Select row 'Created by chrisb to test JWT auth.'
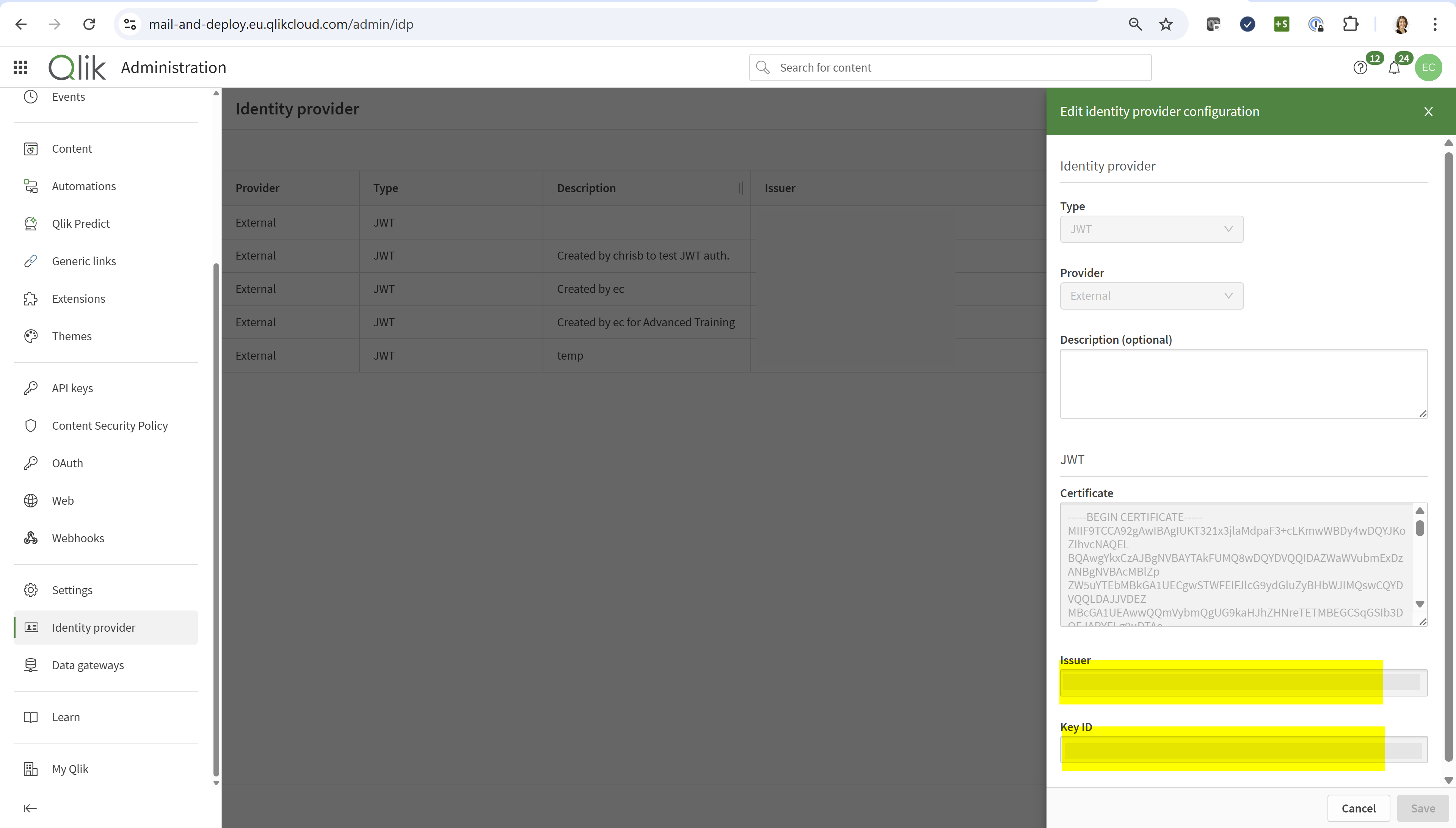Viewport: 1456px width, 828px height. tap(634, 256)
